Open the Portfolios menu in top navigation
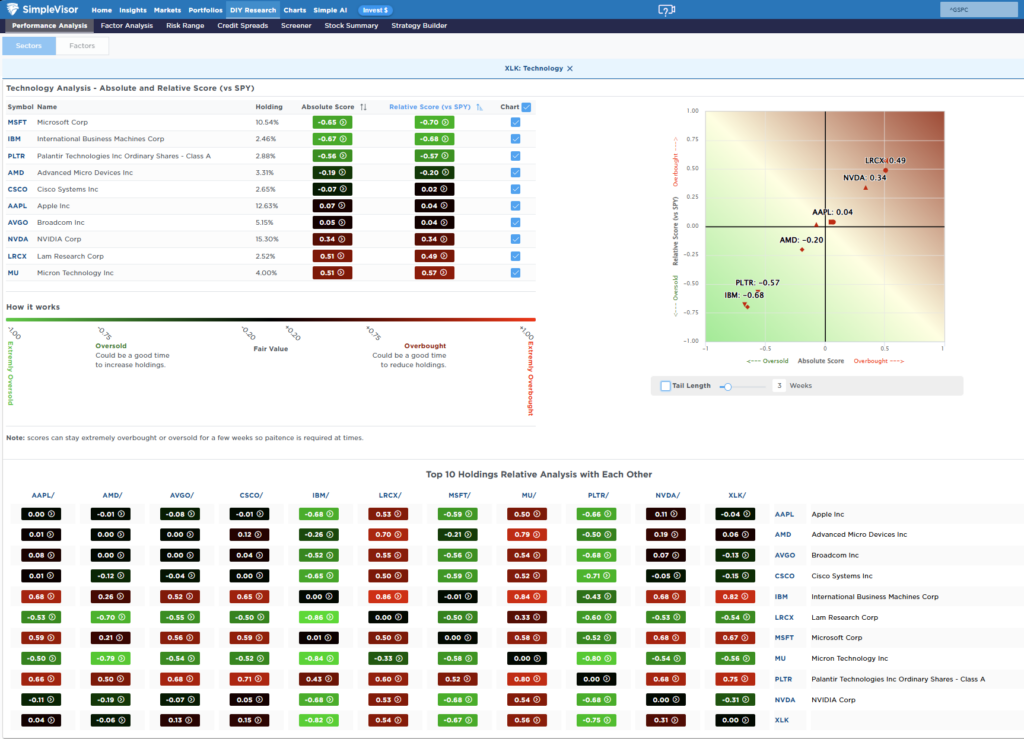The width and height of the screenshot is (1024, 739). [205, 10]
